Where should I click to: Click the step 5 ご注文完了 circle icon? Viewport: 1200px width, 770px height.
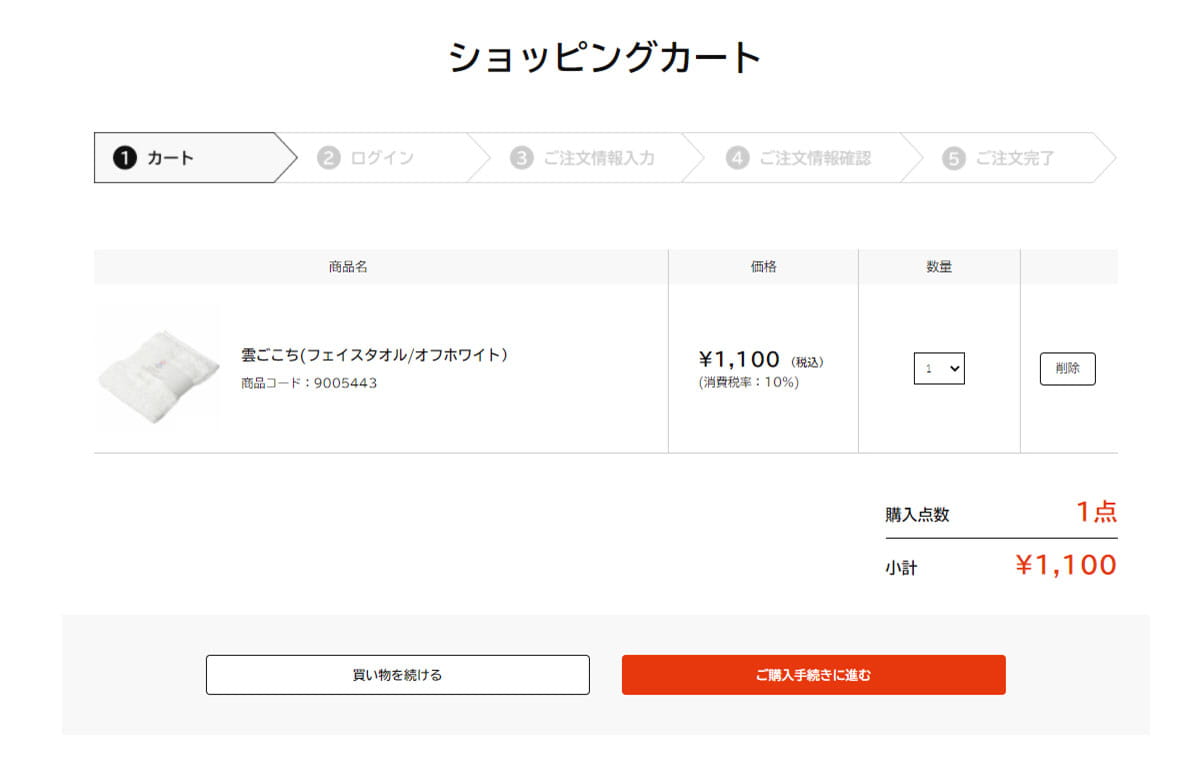(952, 157)
